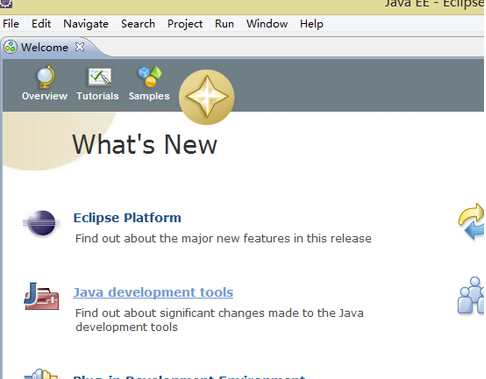Click the blue people community icon
The height and width of the screenshot is (379, 486).
pyautogui.click(x=471, y=296)
